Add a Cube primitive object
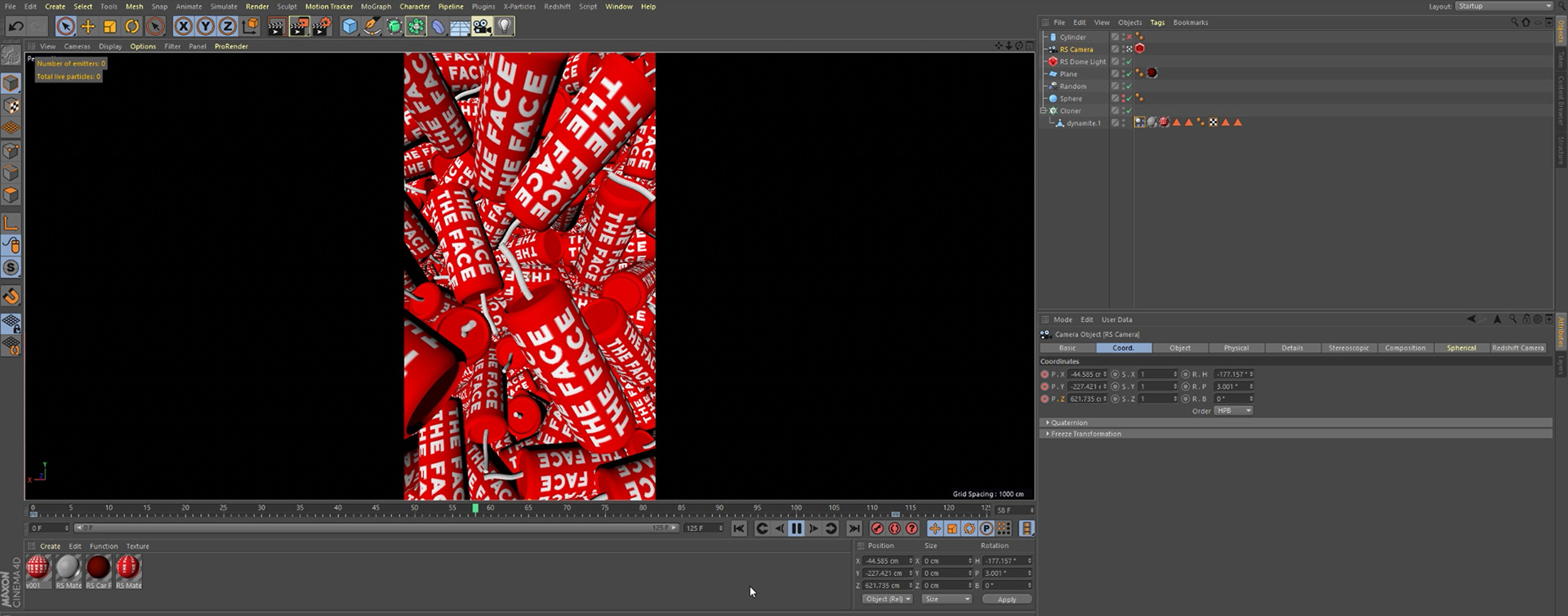 [350, 27]
